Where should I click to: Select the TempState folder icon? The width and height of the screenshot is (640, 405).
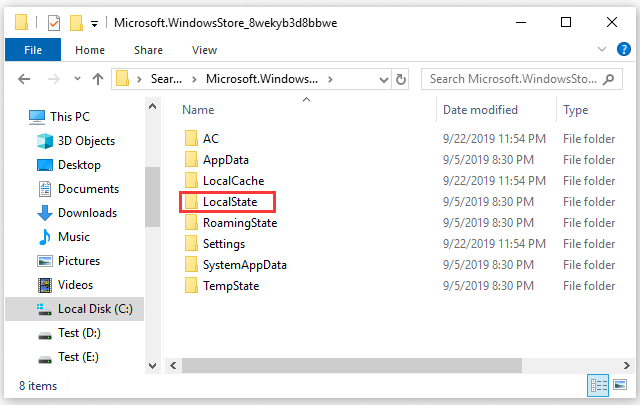pyautogui.click(x=191, y=286)
